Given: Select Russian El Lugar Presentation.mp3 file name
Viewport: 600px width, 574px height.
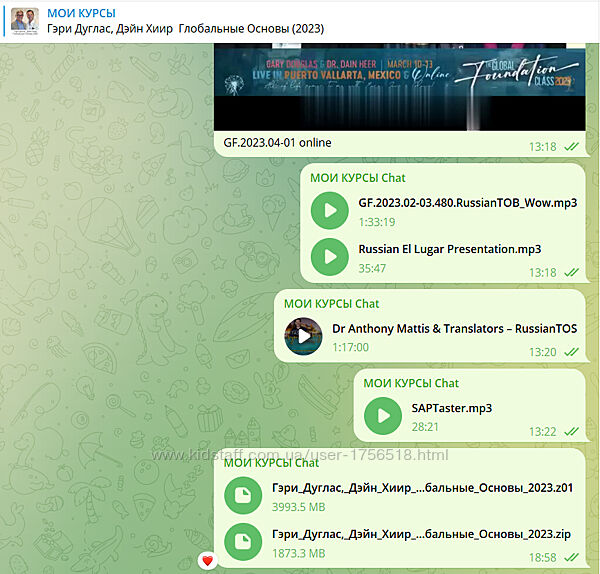Looking at the screenshot, I should pos(450,249).
